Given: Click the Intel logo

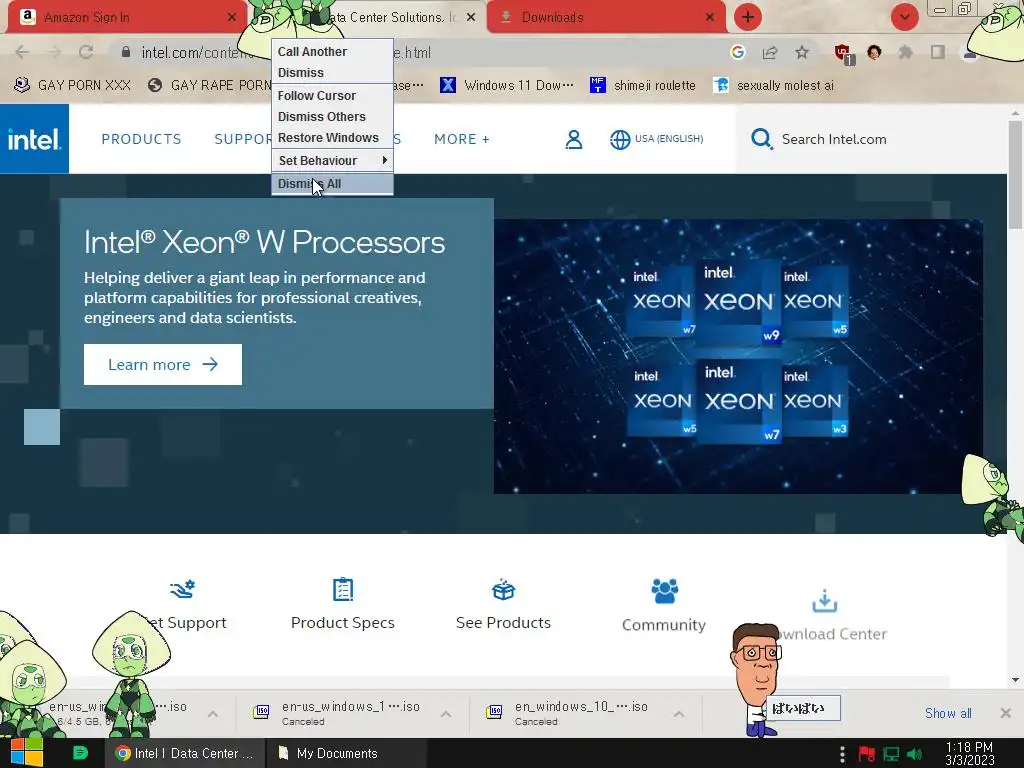Looking at the screenshot, I should pyautogui.click(x=34, y=139).
